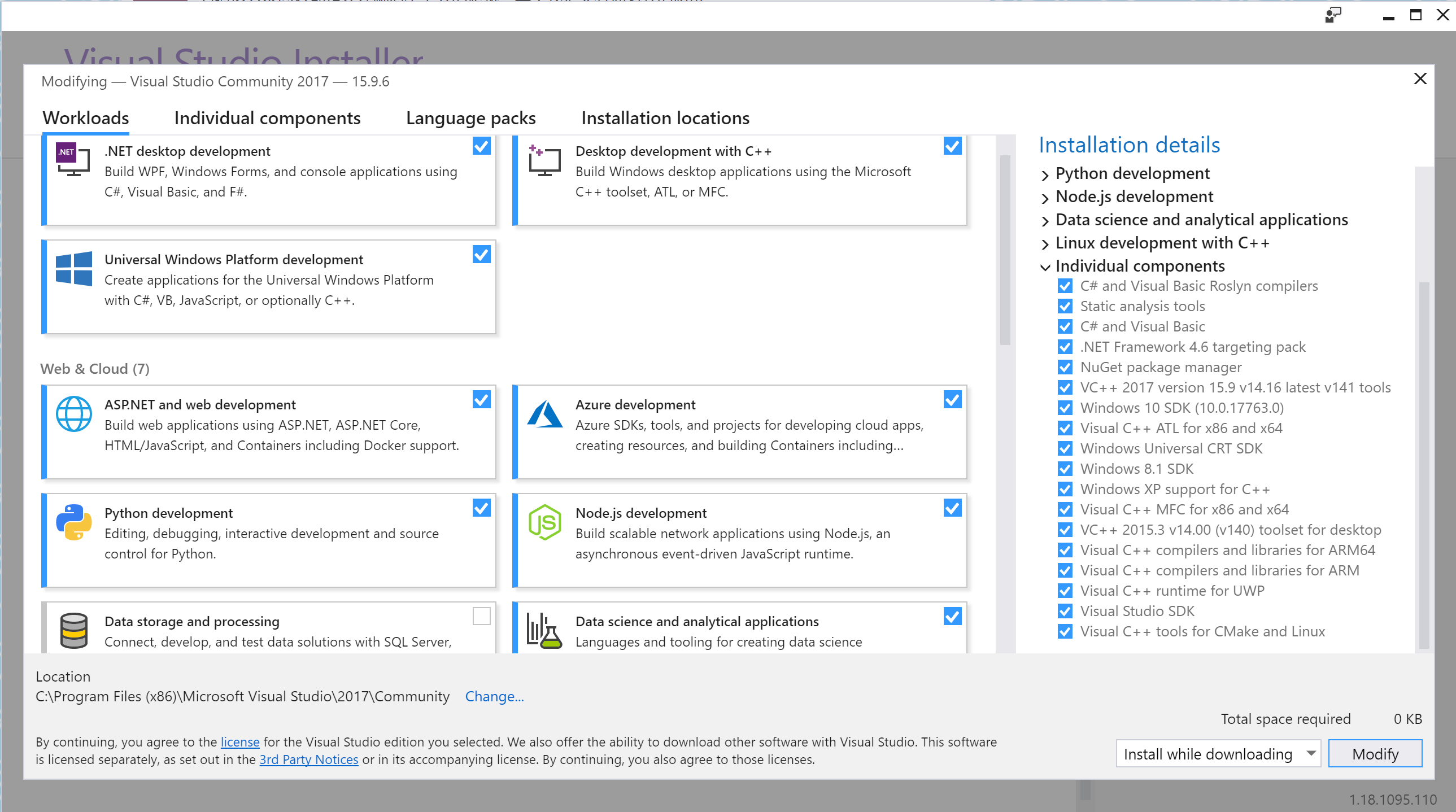
Task: Click the Data storage database icon
Action: (73, 630)
